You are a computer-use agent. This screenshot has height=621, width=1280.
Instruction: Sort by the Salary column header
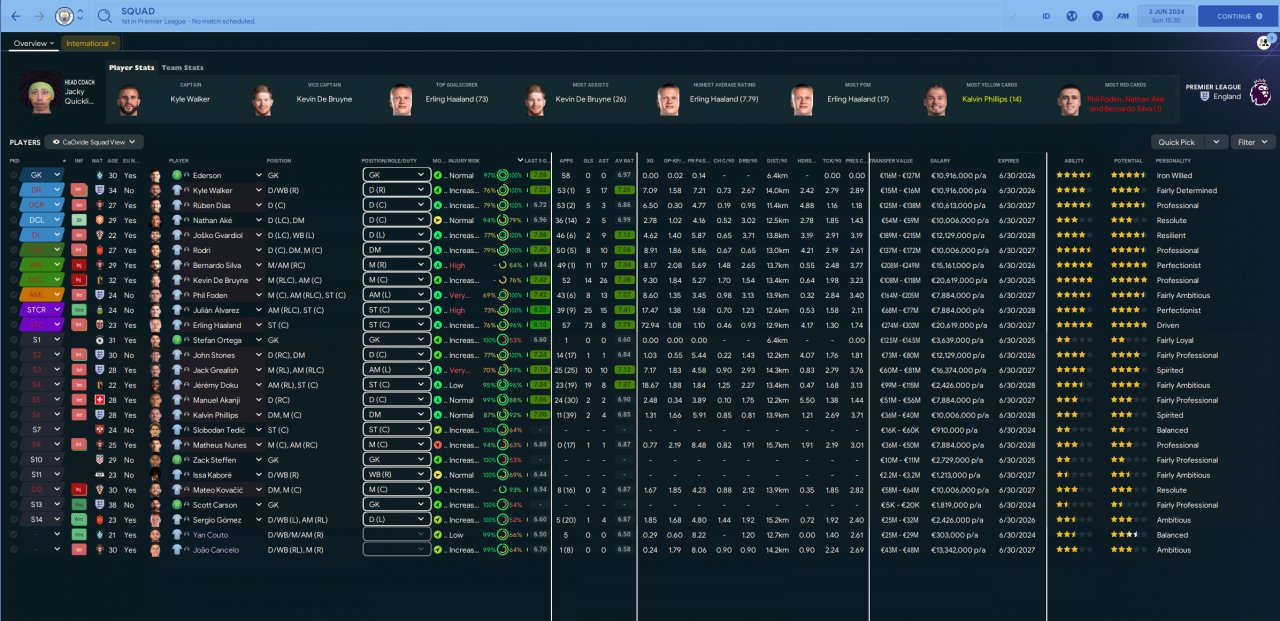(940, 160)
